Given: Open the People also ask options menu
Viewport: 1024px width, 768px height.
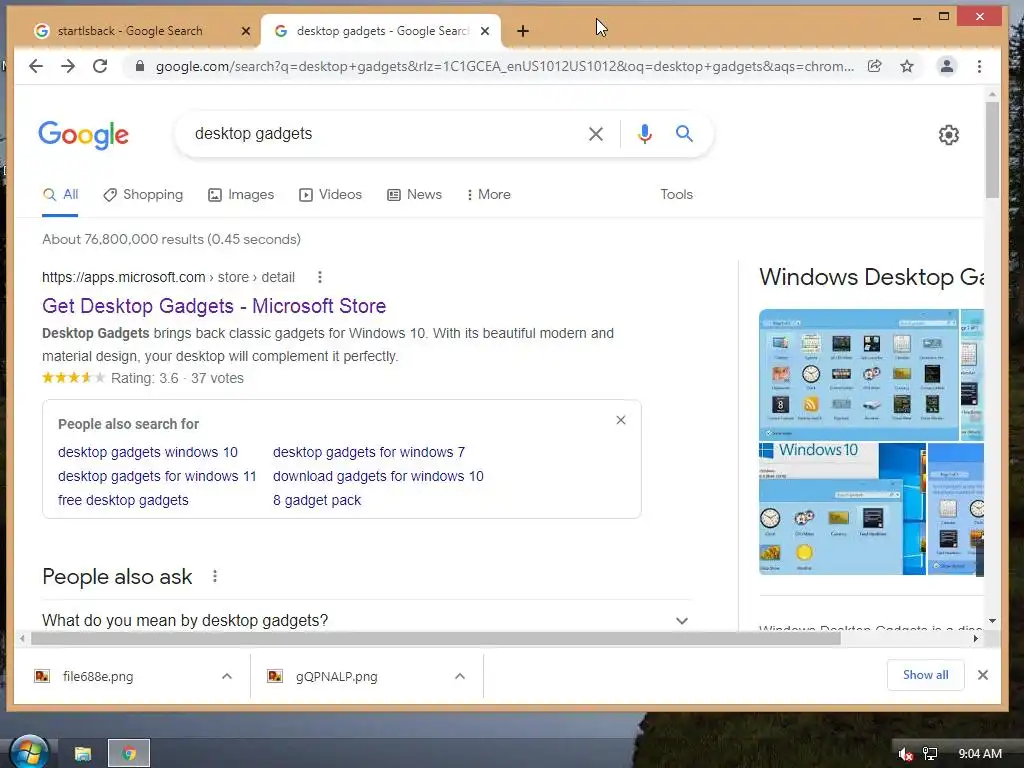Looking at the screenshot, I should pos(215,576).
